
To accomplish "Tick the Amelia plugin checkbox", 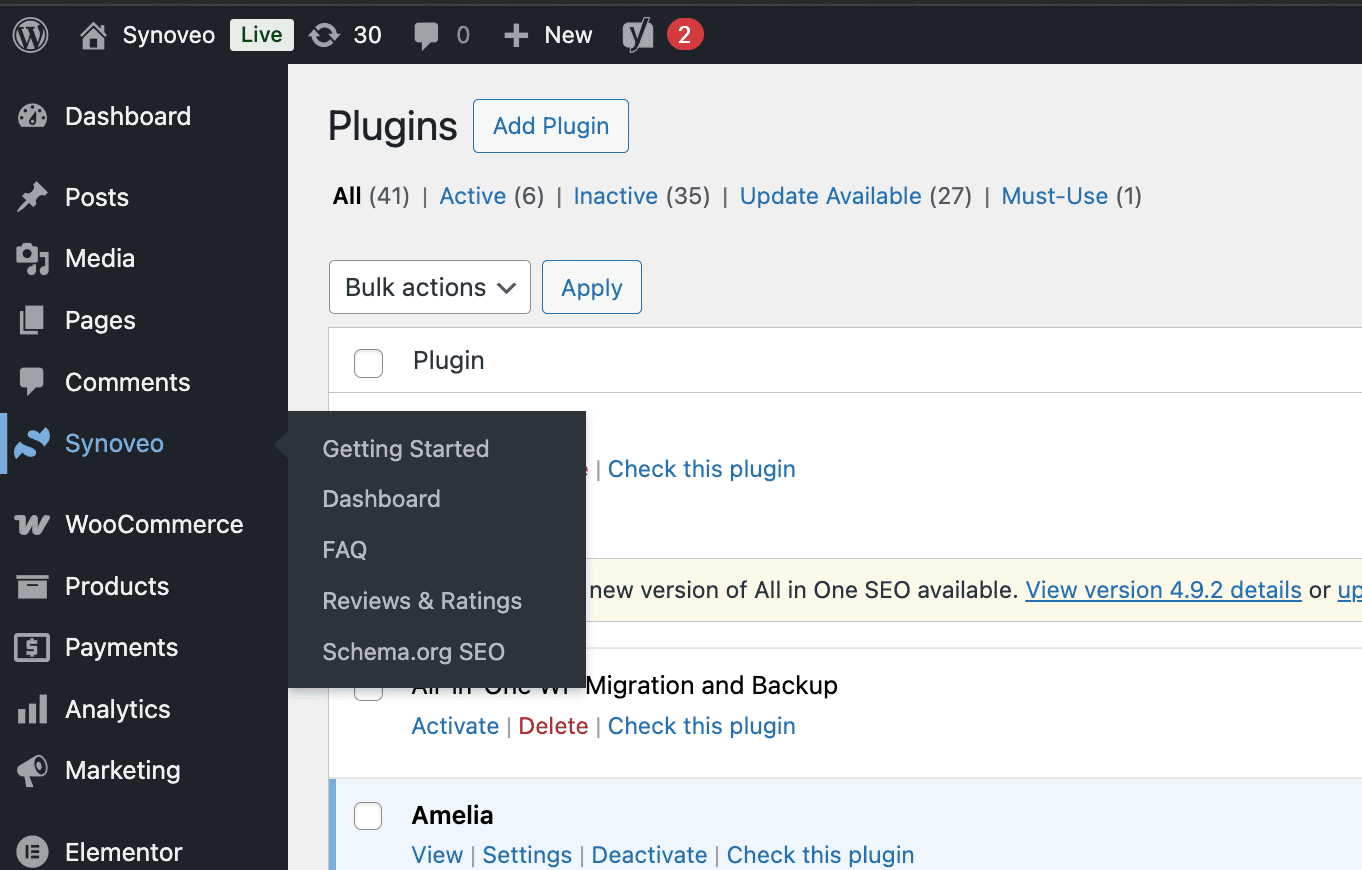I will coord(368,816).
